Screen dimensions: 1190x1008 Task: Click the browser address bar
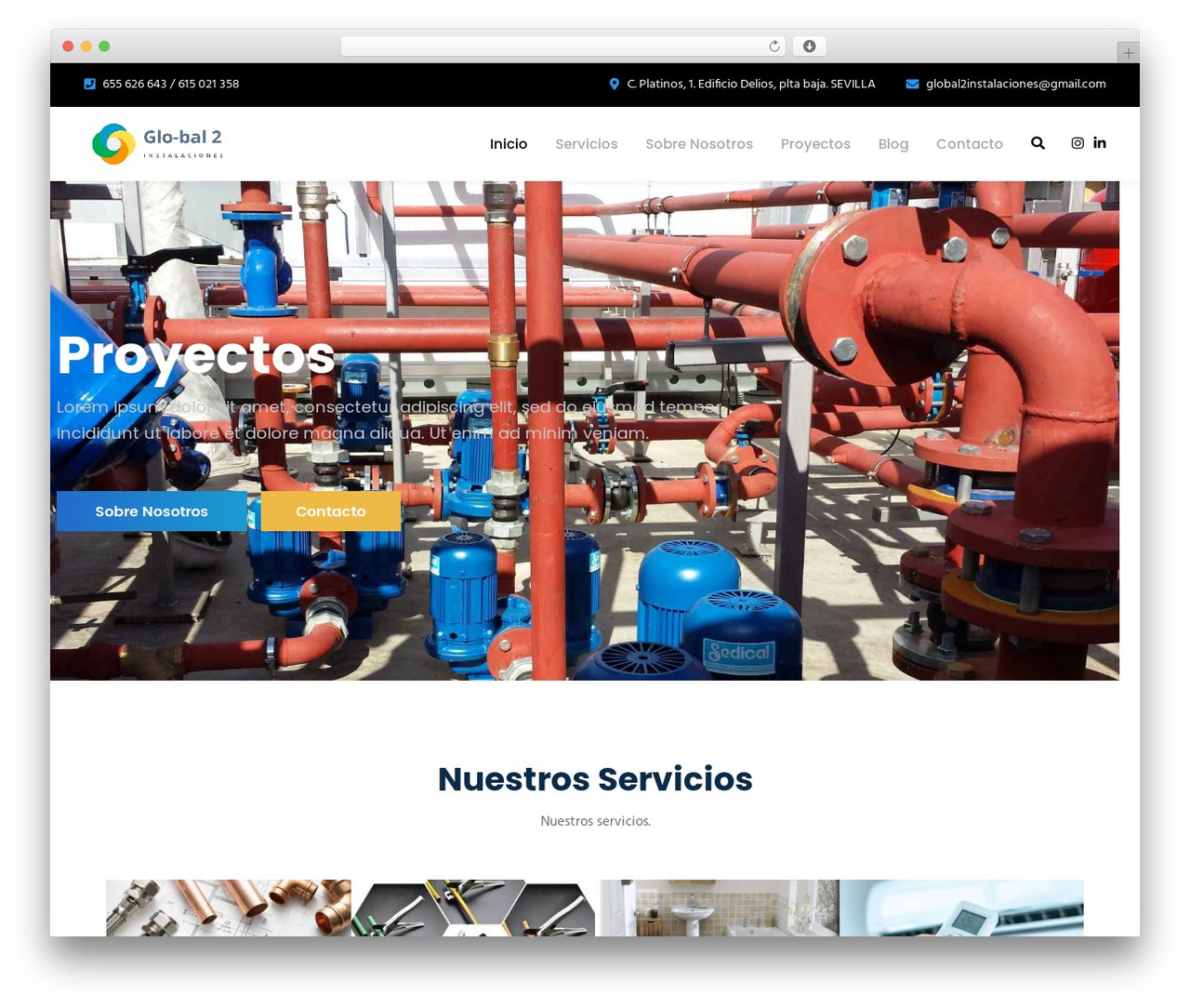[563, 46]
